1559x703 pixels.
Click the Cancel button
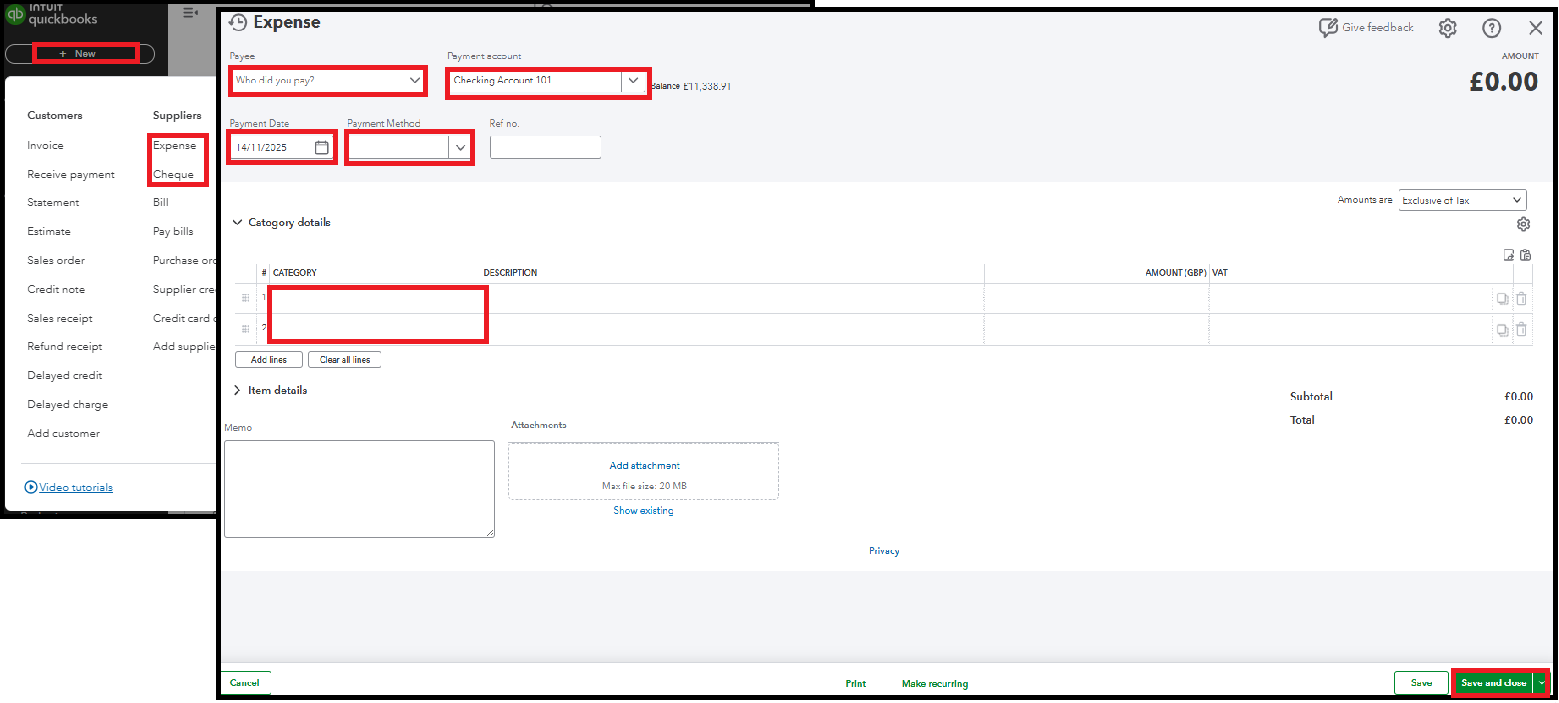pos(245,683)
